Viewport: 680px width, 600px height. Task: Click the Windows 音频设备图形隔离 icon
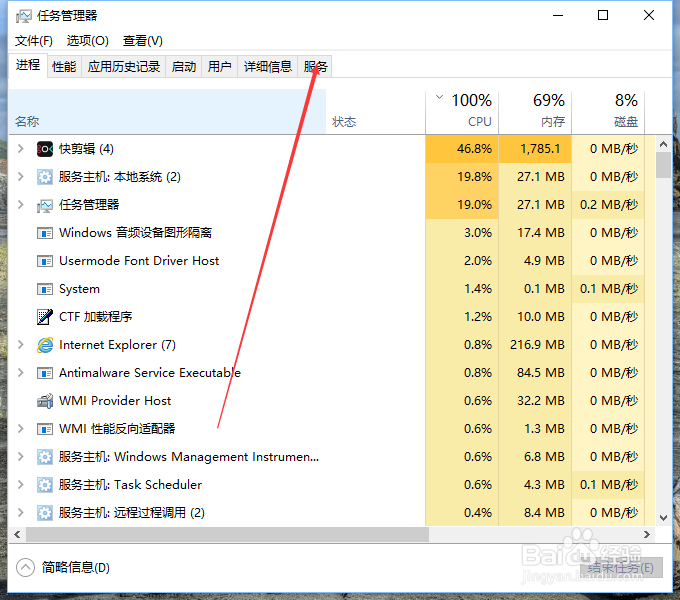point(45,233)
